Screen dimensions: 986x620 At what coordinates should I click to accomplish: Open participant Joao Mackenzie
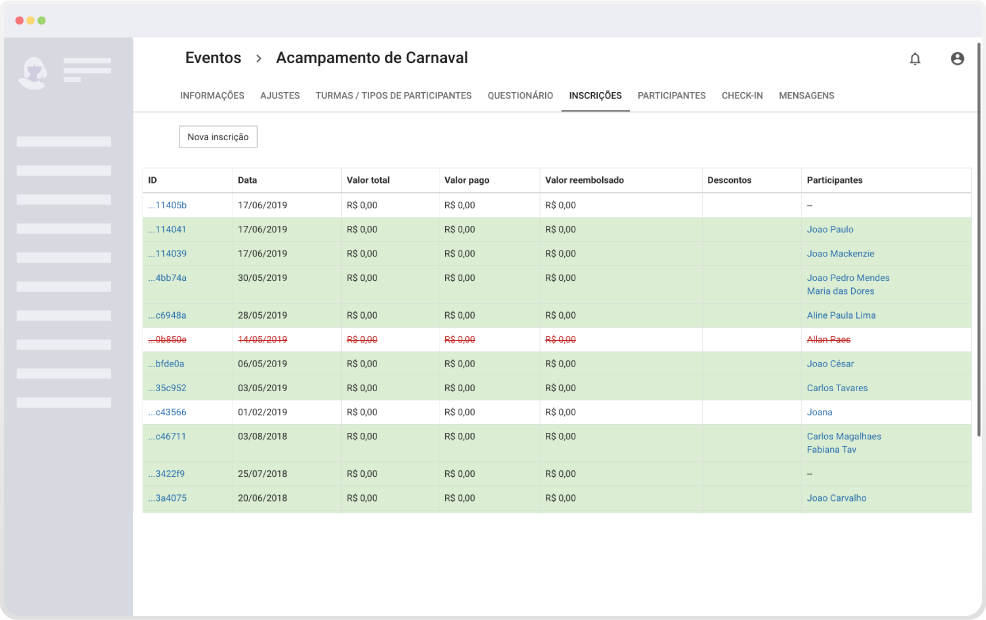pyautogui.click(x=840, y=254)
